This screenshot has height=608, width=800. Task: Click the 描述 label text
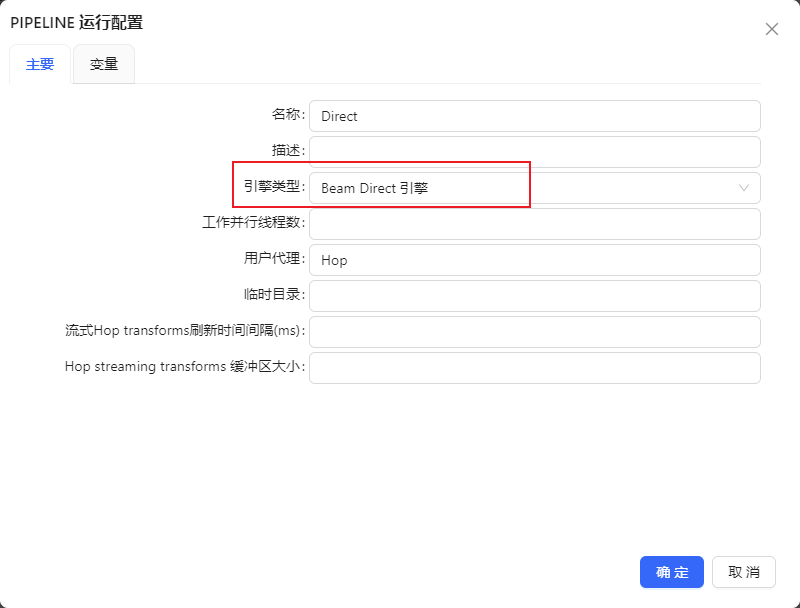(287, 151)
